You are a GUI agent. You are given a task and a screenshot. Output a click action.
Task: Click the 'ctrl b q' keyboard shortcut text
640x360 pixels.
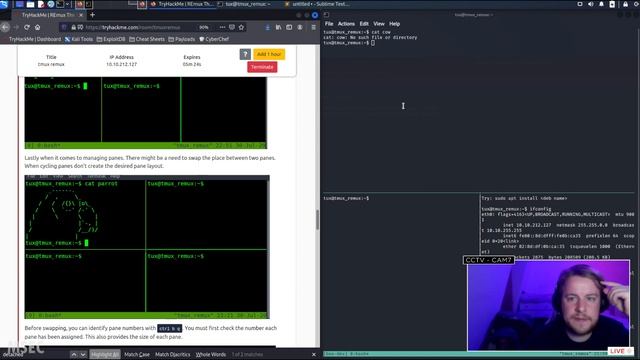click(x=169, y=328)
